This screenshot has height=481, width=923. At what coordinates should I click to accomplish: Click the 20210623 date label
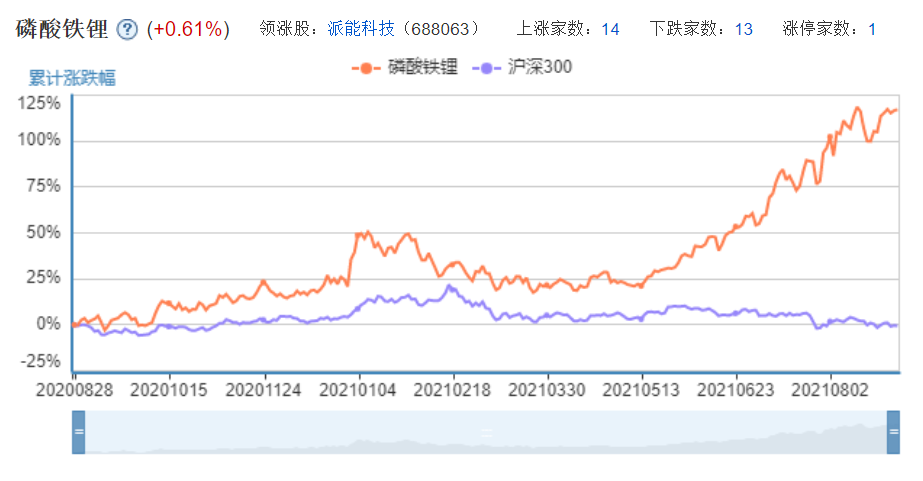coord(735,390)
